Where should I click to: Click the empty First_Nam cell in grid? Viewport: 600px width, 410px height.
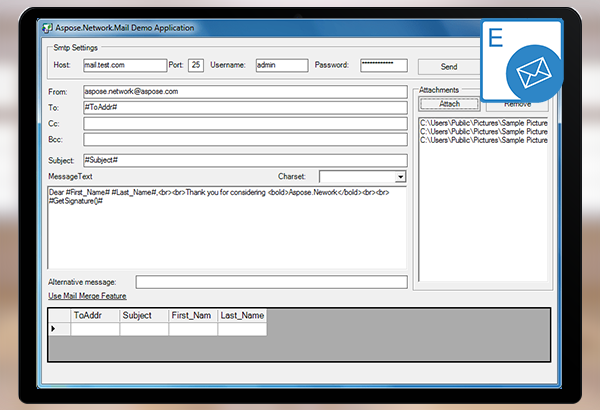[x=193, y=329]
